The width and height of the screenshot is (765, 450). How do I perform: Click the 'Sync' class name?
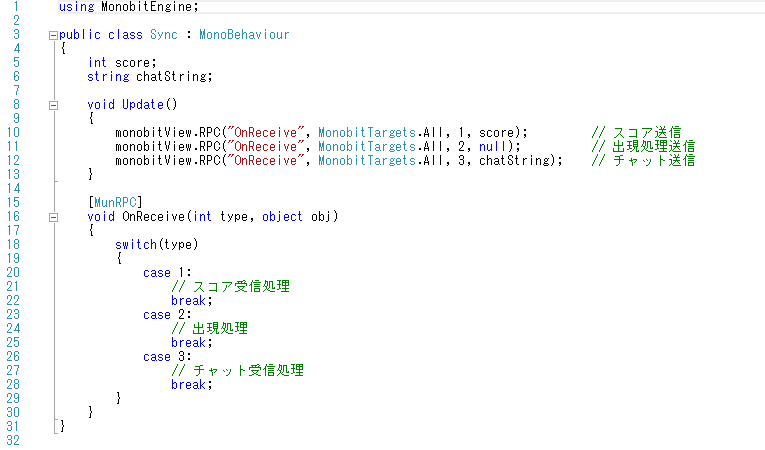pyautogui.click(x=164, y=35)
